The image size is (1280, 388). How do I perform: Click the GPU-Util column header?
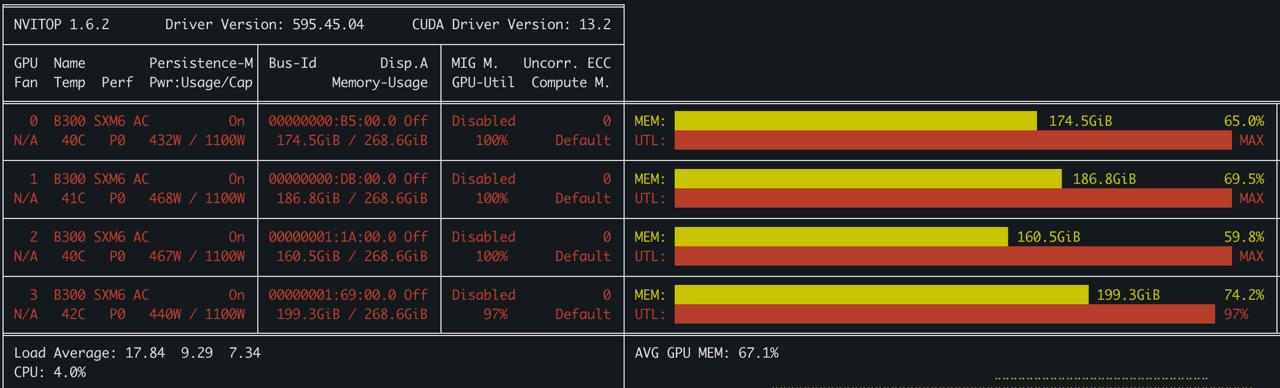tap(483, 82)
